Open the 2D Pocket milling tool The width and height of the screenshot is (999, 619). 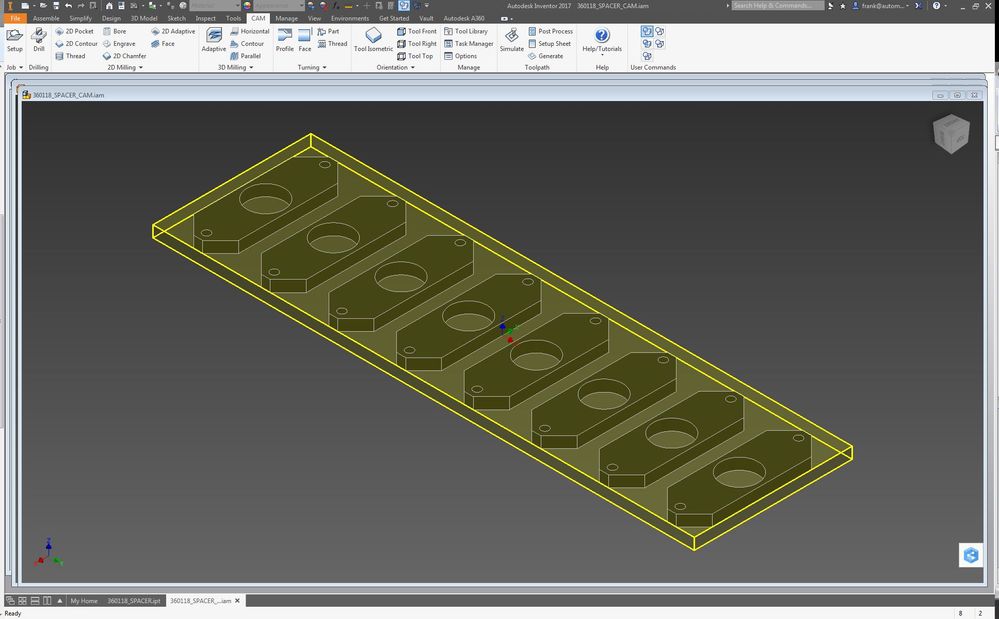[74, 31]
